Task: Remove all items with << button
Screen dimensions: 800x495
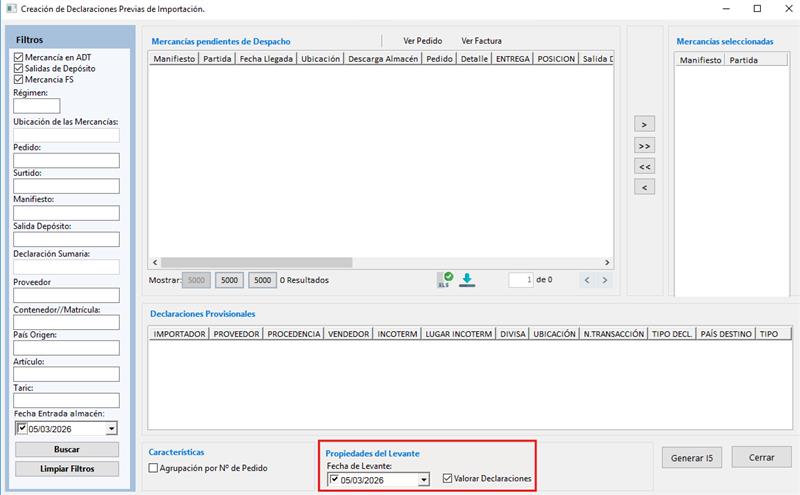Action: tap(645, 166)
